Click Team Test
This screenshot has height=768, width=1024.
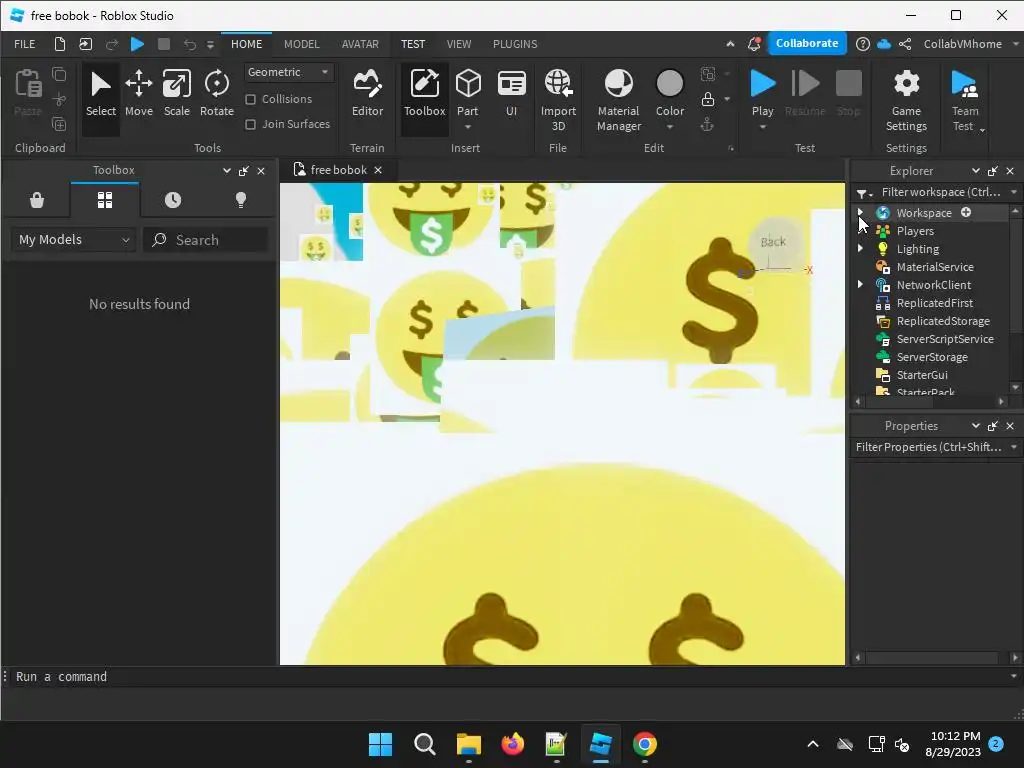point(965,101)
